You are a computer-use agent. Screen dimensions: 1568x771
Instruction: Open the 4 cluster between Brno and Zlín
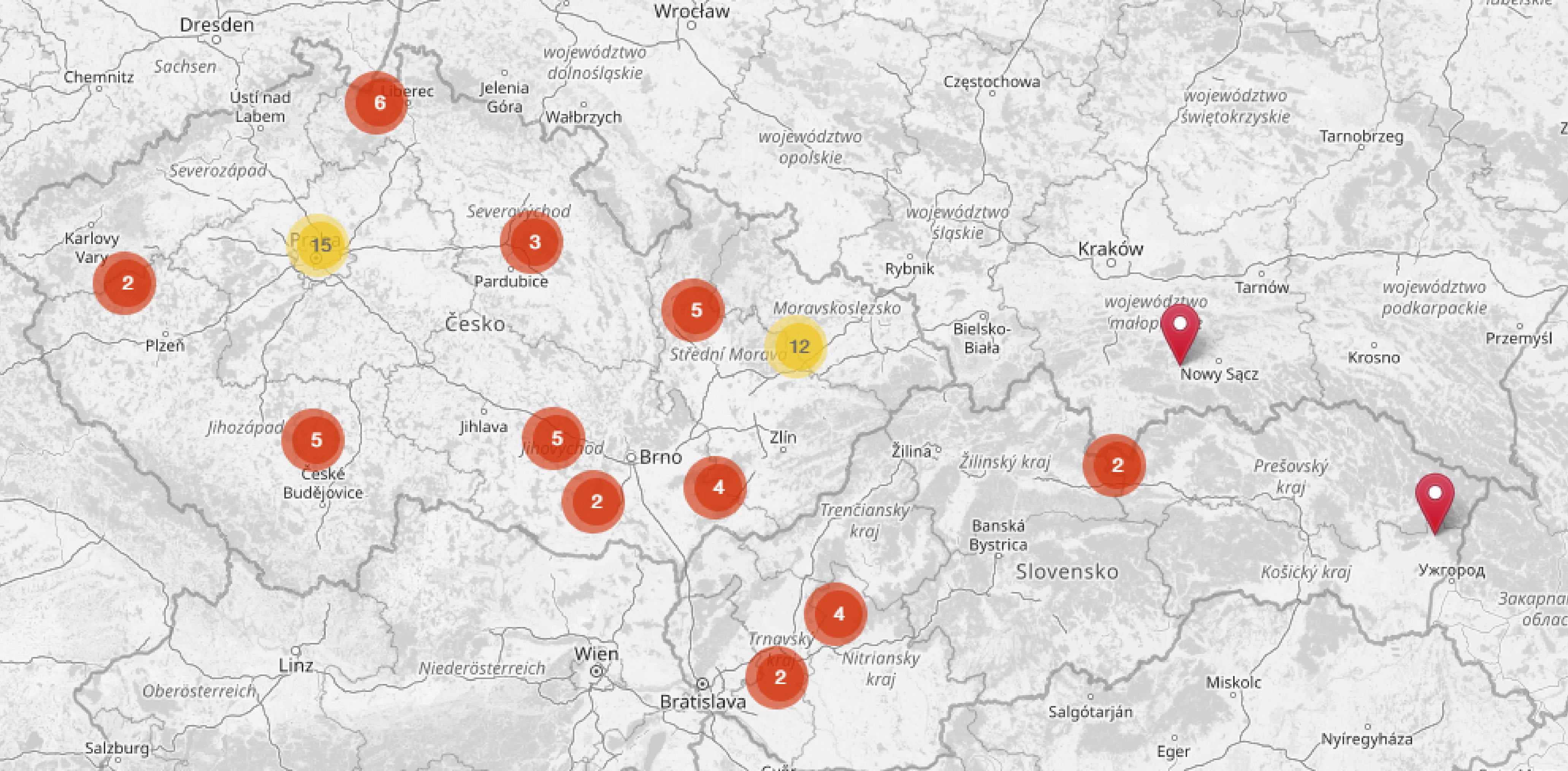715,488
